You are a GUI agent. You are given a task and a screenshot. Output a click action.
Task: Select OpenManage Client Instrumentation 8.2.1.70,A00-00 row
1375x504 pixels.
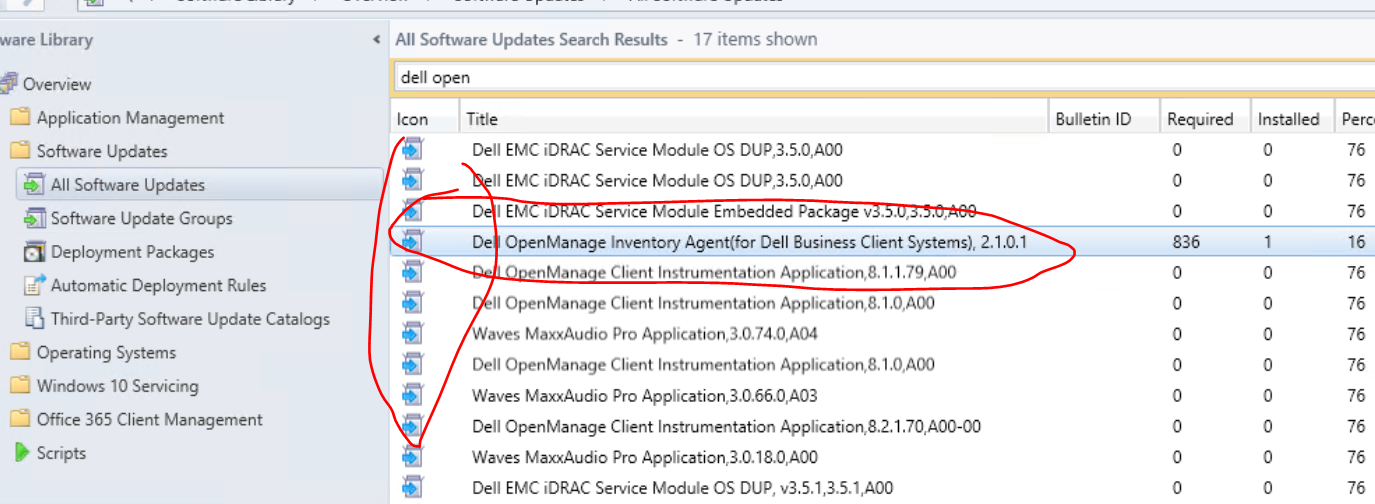coord(882,426)
